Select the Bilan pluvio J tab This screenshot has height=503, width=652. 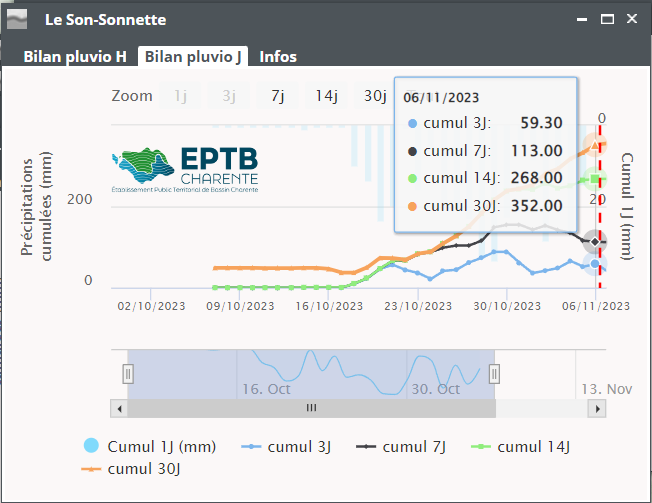coord(193,57)
